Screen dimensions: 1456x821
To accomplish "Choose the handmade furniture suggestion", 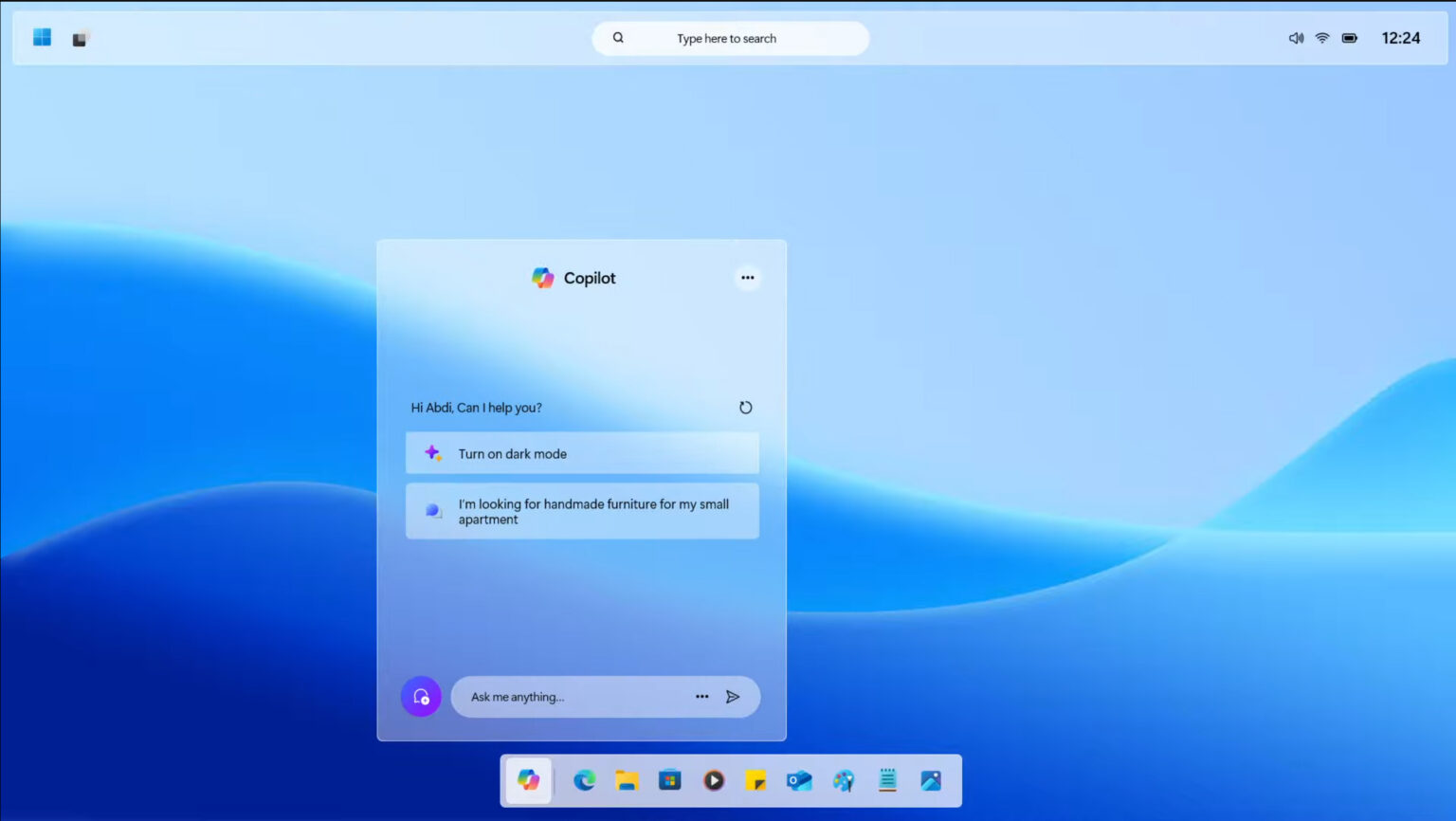I will point(581,511).
